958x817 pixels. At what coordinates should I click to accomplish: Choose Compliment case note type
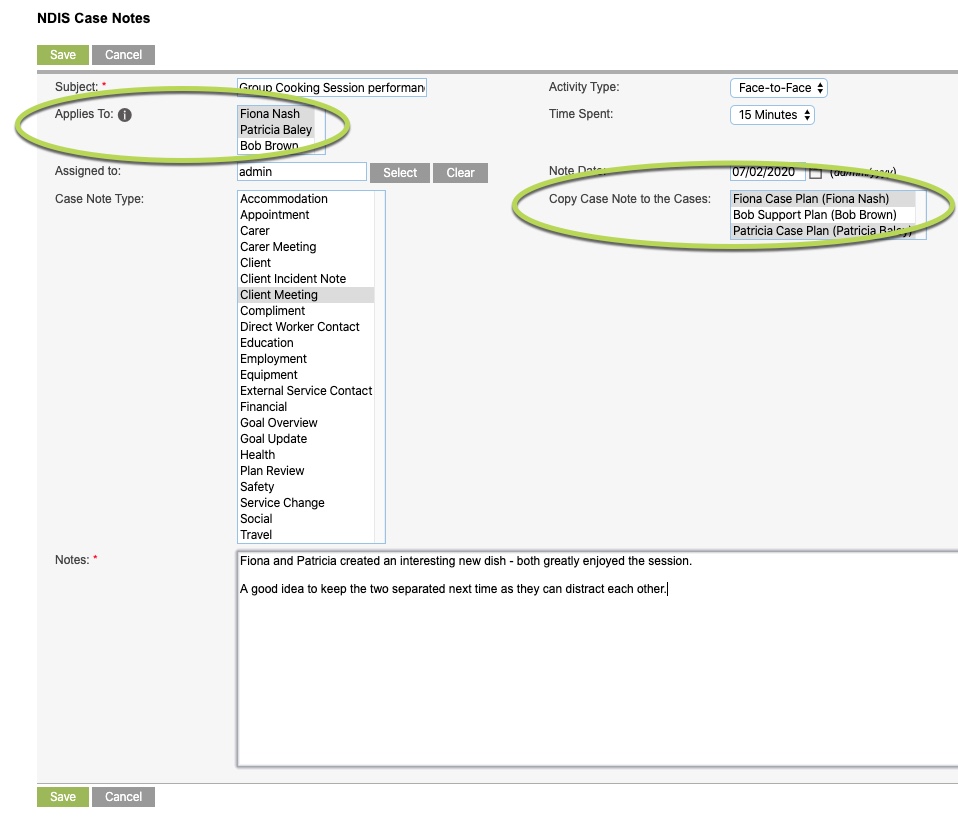point(306,310)
